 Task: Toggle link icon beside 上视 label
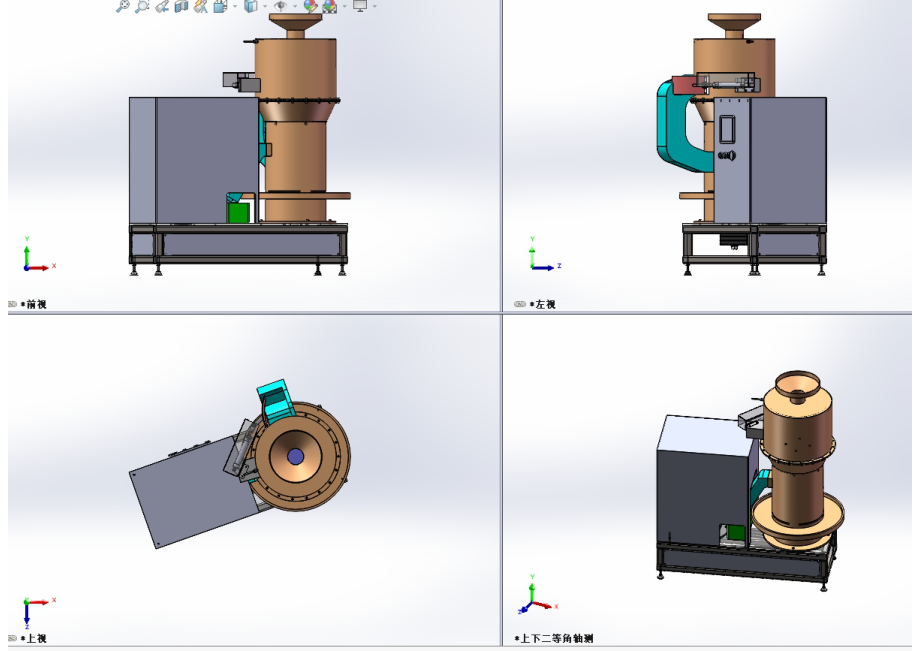point(12,638)
